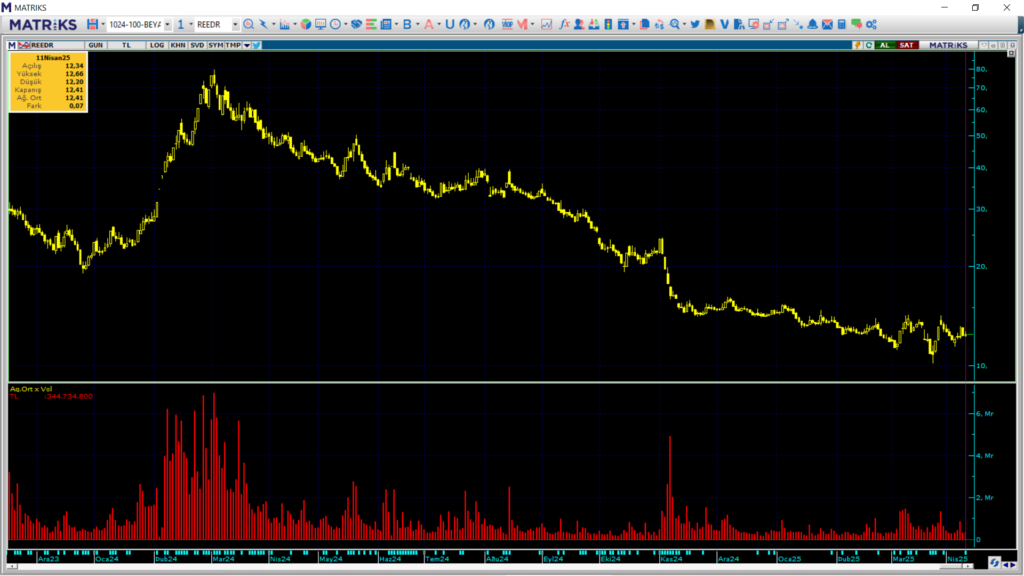Open the settings gears icon

pyautogui.click(x=871, y=24)
